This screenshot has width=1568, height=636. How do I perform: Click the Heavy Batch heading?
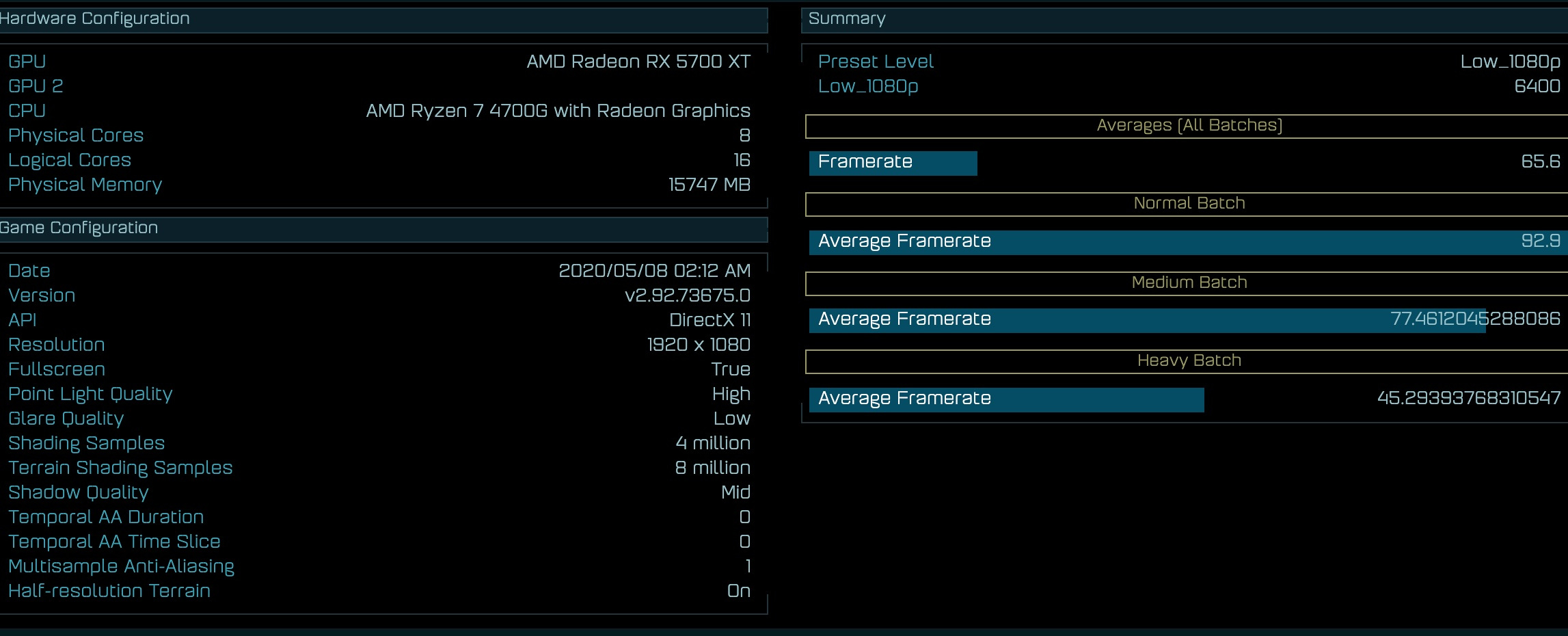point(1189,361)
